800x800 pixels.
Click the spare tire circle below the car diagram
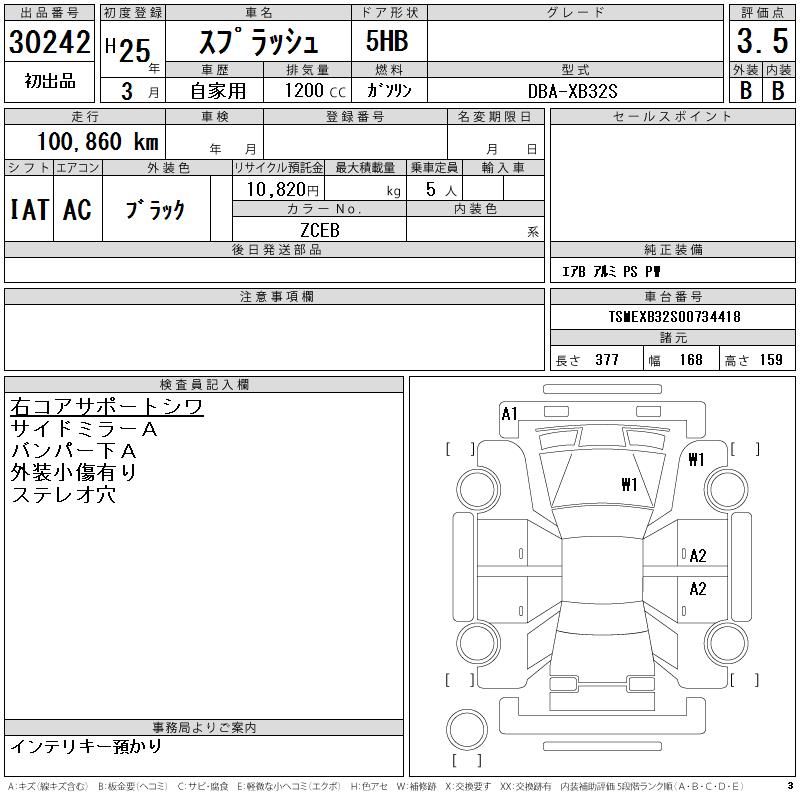coord(464,729)
